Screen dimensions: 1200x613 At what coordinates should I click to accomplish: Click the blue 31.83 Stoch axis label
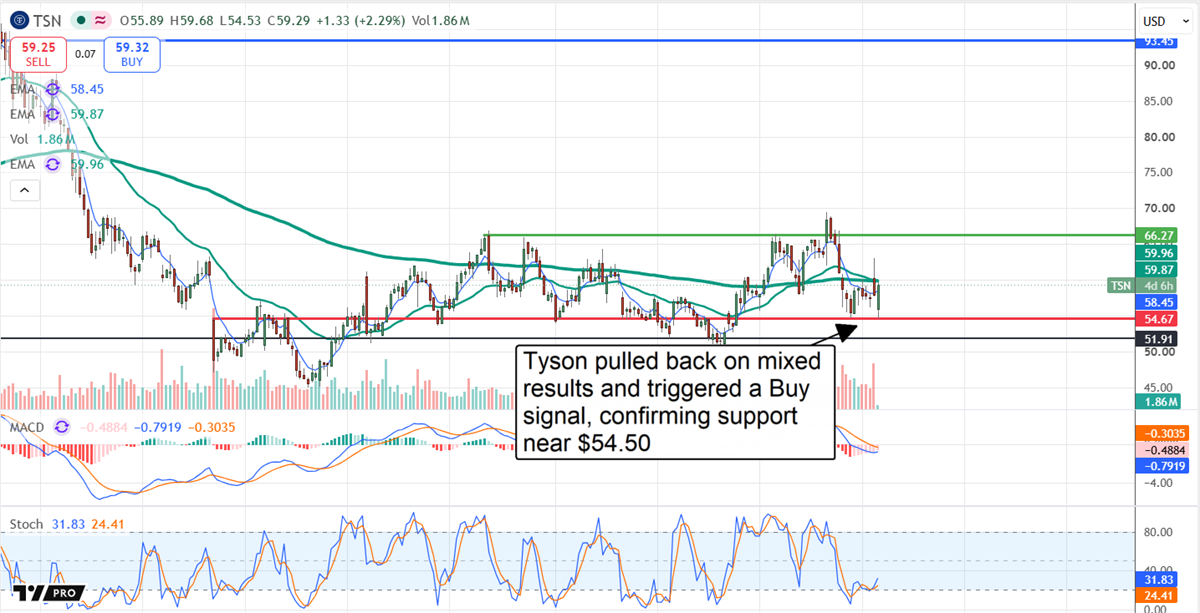click(x=1158, y=577)
